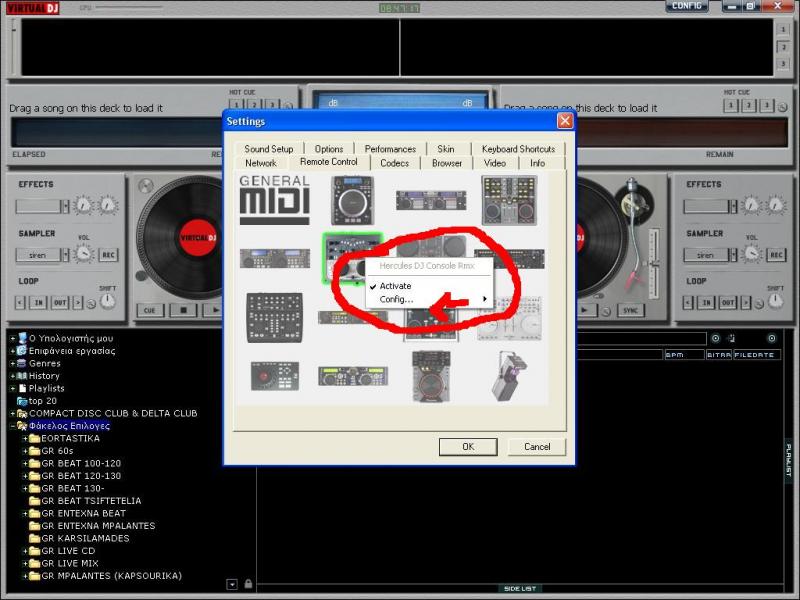
Task: Click right deck hot cue 3
Action: (766, 106)
